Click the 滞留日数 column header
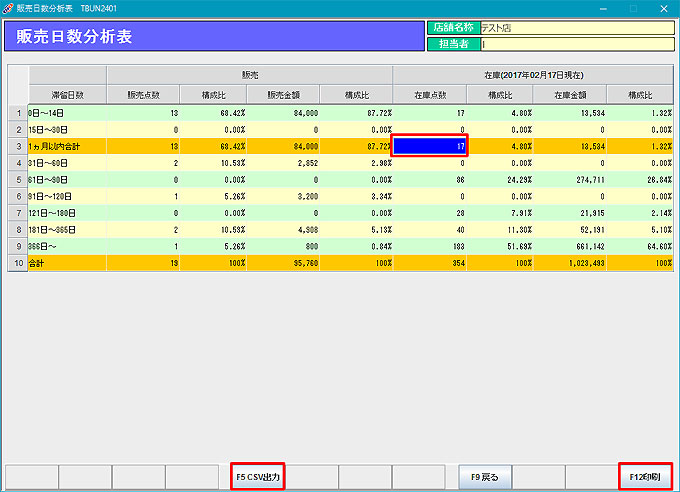Image resolution: width=680 pixels, height=492 pixels. click(x=67, y=95)
